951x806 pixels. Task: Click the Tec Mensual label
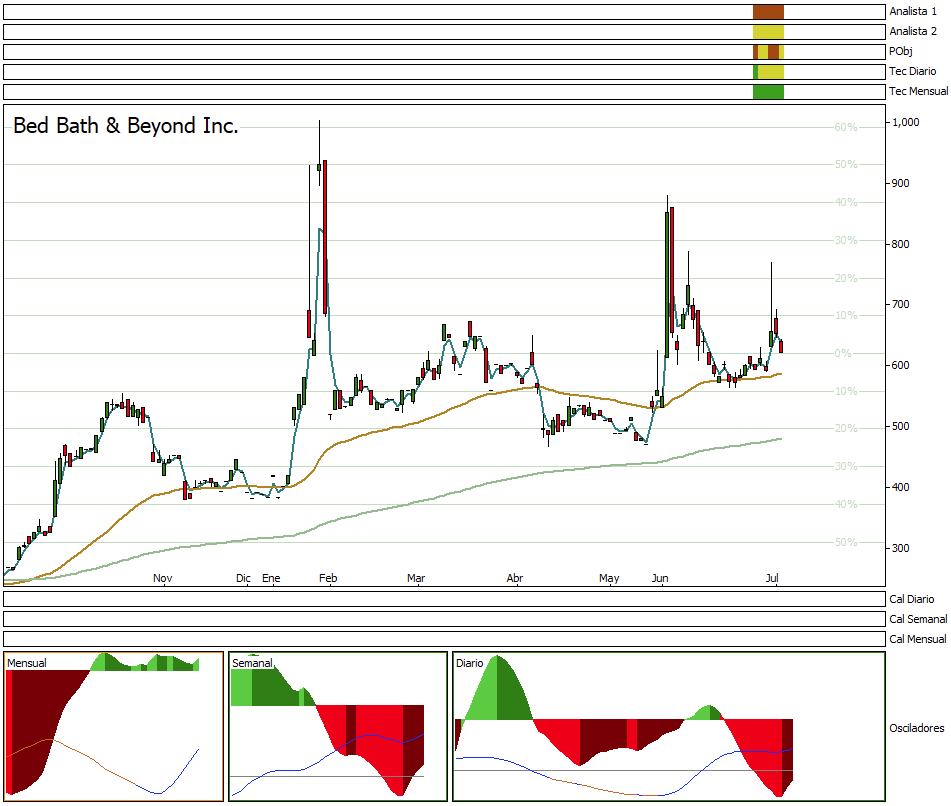tap(918, 91)
